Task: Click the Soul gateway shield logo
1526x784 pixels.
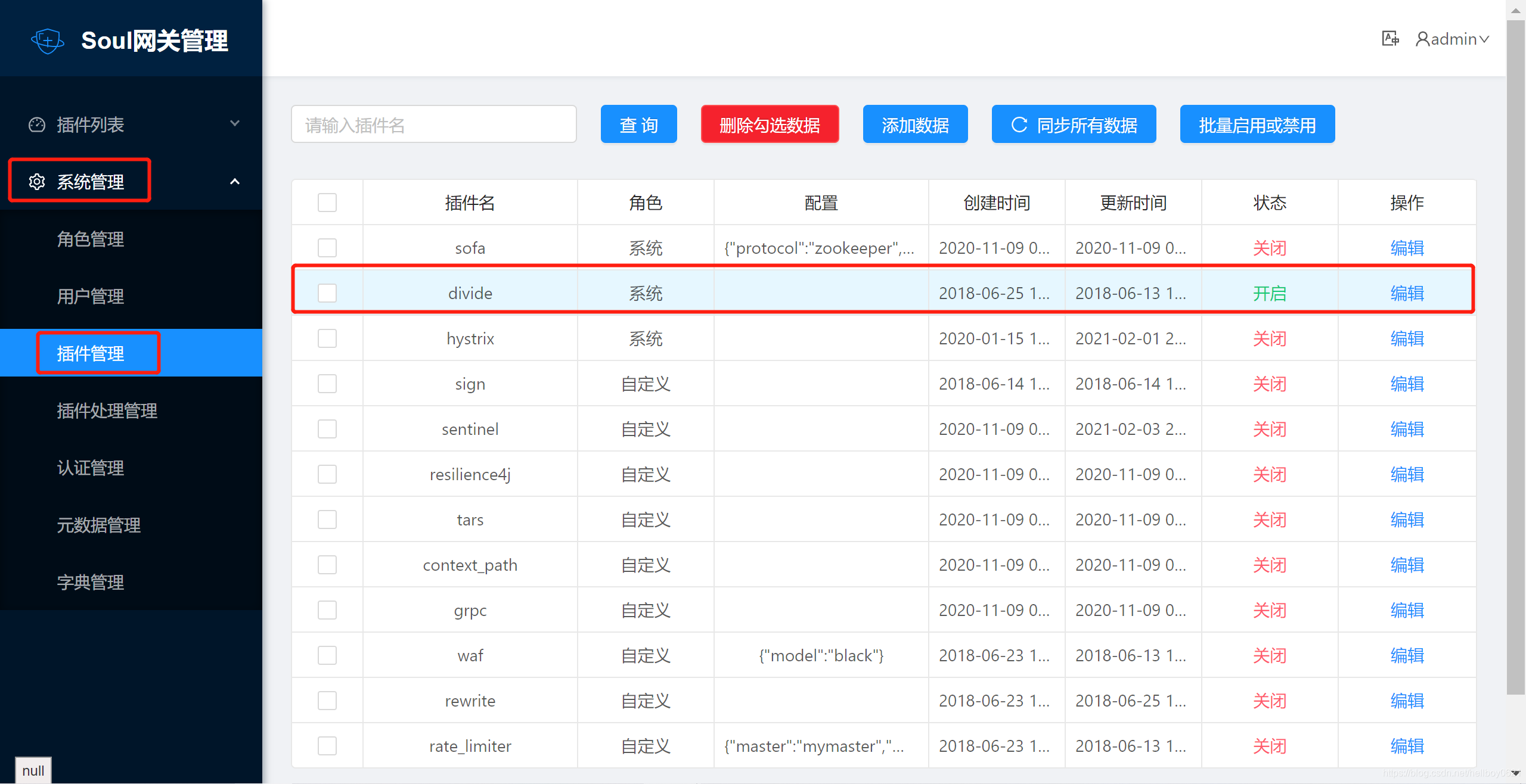Action: tap(47, 41)
